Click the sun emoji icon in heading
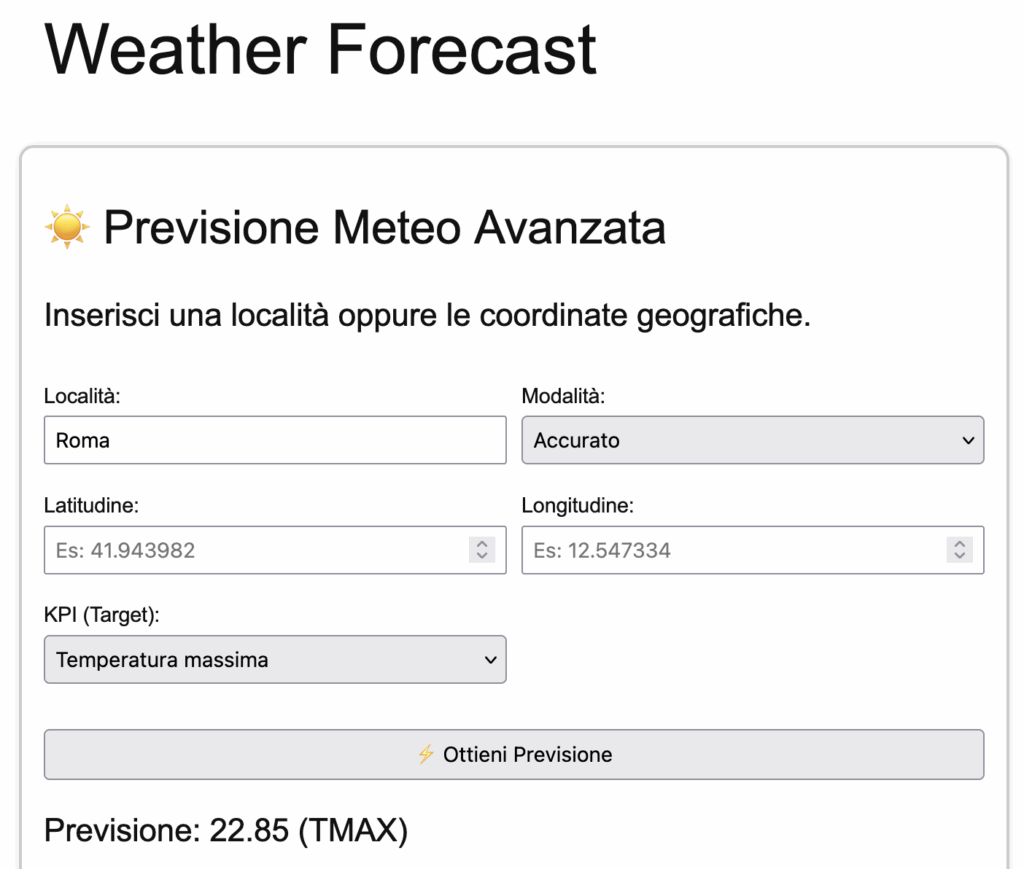The image size is (1024, 869). (67, 227)
